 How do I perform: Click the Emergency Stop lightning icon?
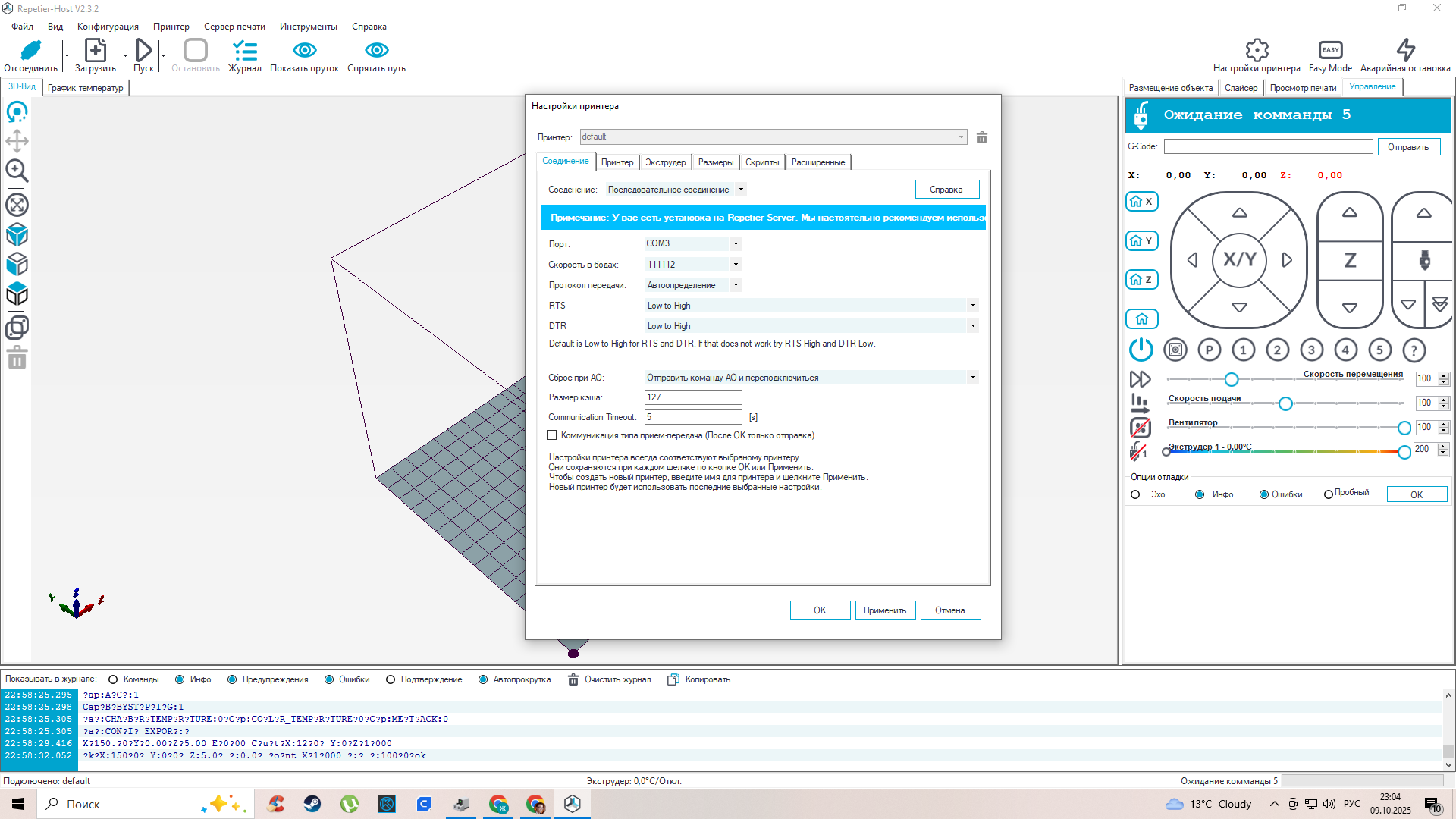point(1405,50)
